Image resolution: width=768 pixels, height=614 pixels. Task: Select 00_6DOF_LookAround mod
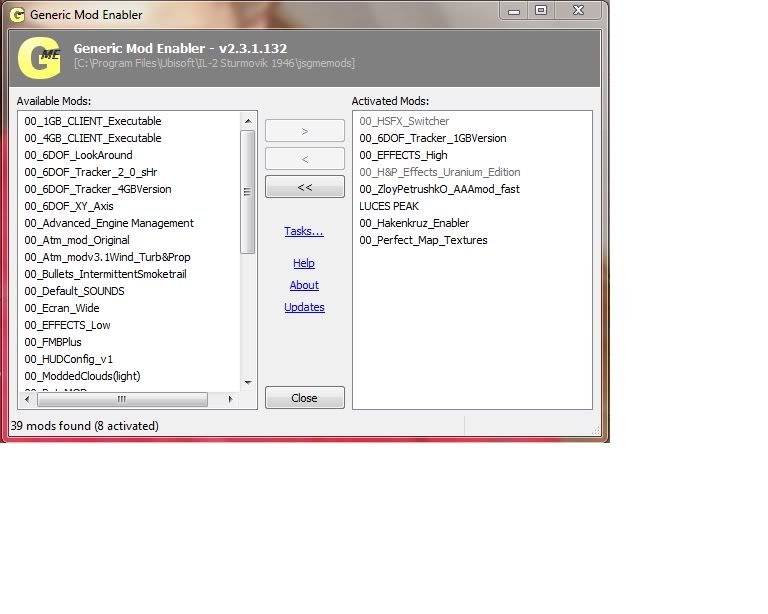point(78,155)
